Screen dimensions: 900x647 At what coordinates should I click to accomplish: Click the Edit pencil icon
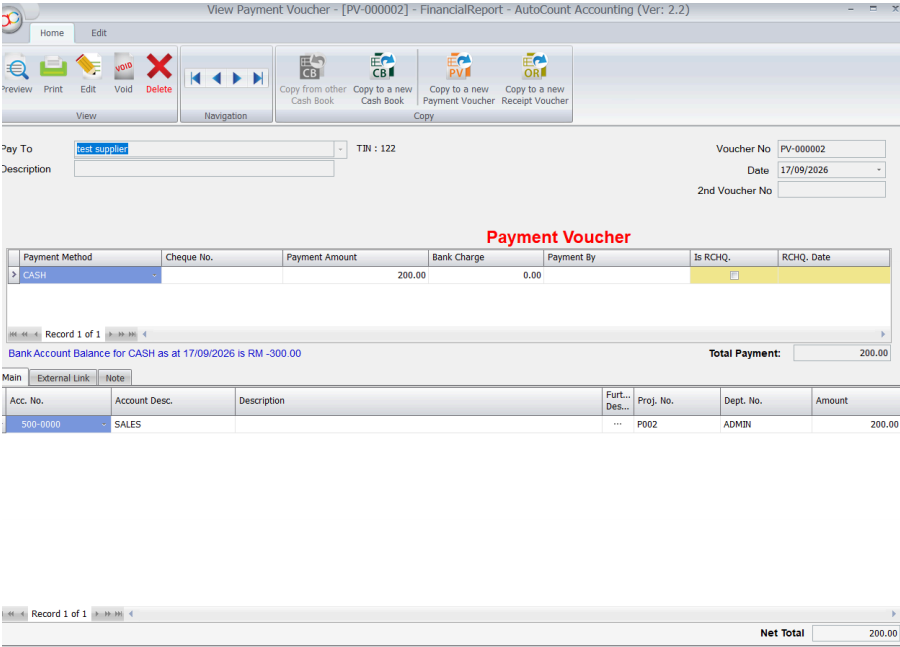(88, 74)
